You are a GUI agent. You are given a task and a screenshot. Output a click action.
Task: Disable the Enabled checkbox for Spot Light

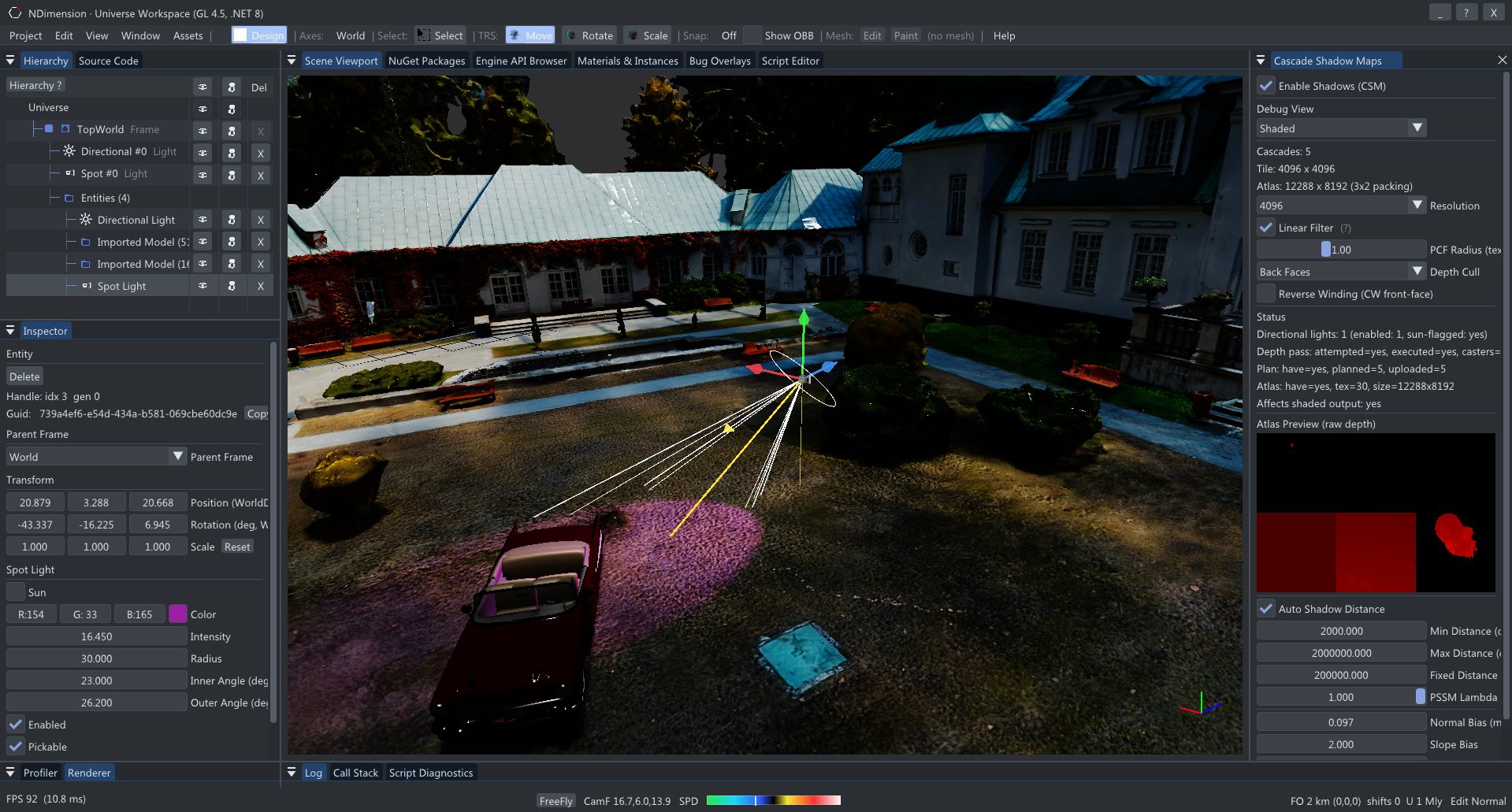pyautogui.click(x=15, y=724)
